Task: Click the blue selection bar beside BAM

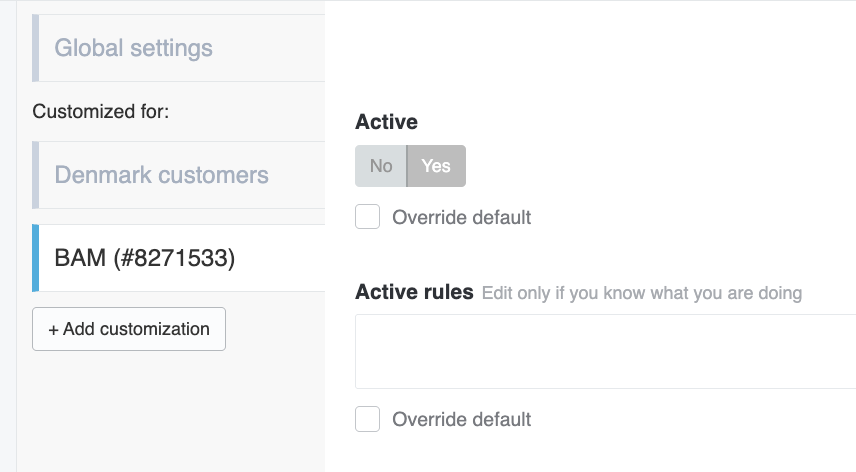Action: 35,258
